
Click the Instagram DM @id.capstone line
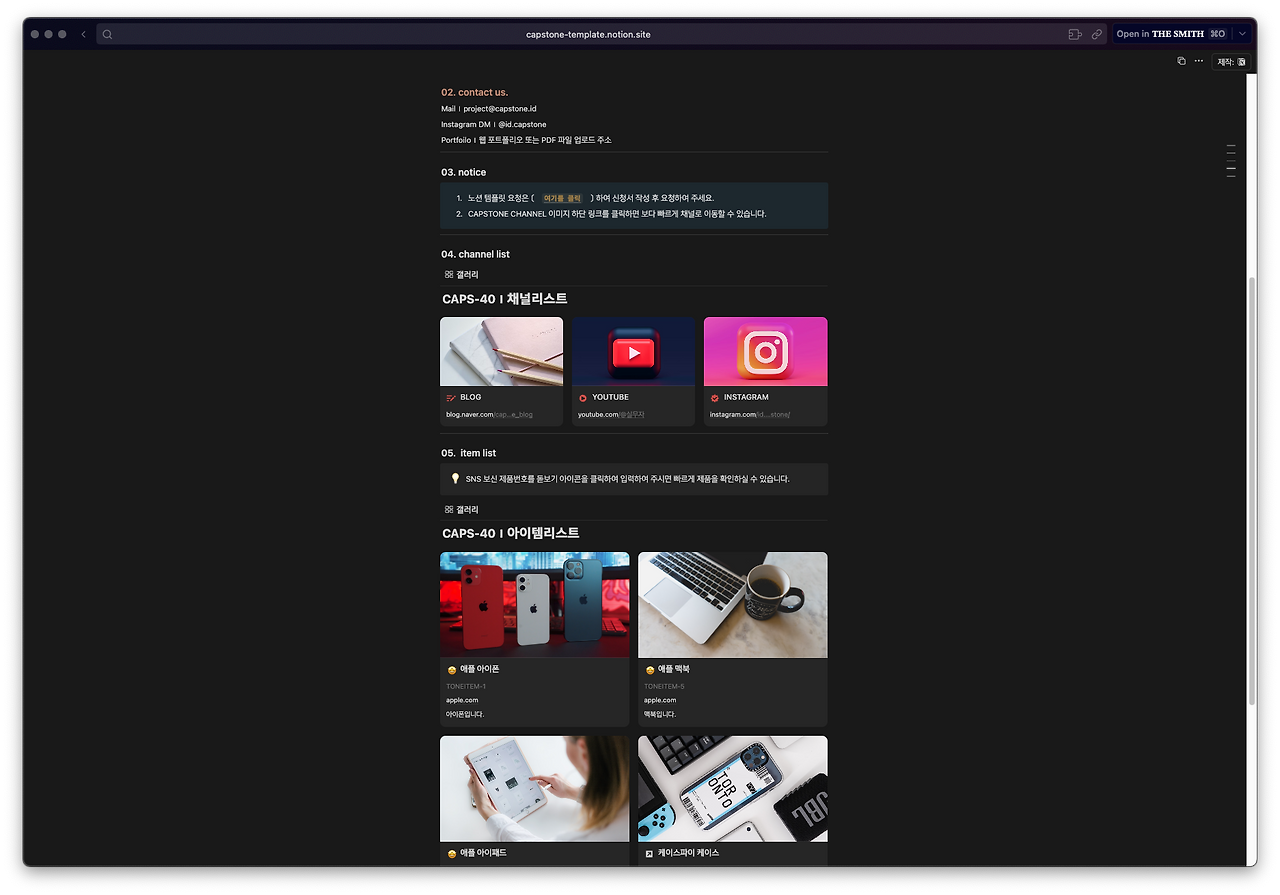(x=494, y=124)
